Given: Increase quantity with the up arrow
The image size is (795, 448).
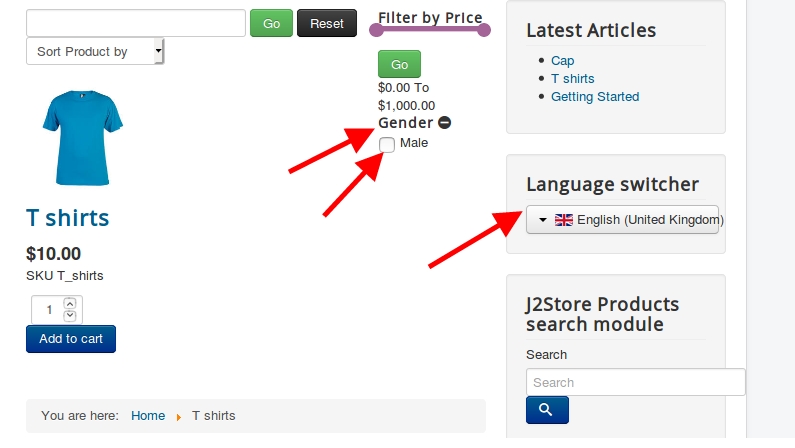Looking at the screenshot, I should click(x=70, y=303).
